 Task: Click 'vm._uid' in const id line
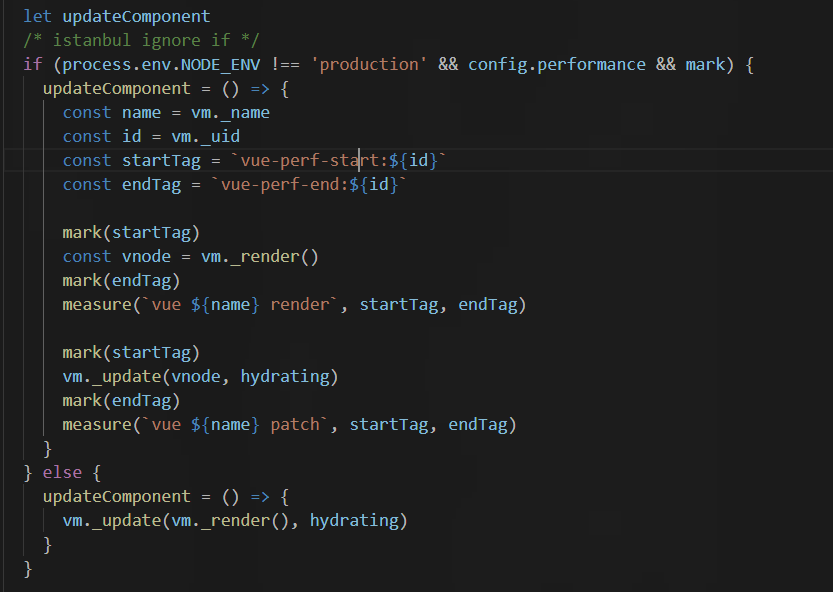(206, 137)
